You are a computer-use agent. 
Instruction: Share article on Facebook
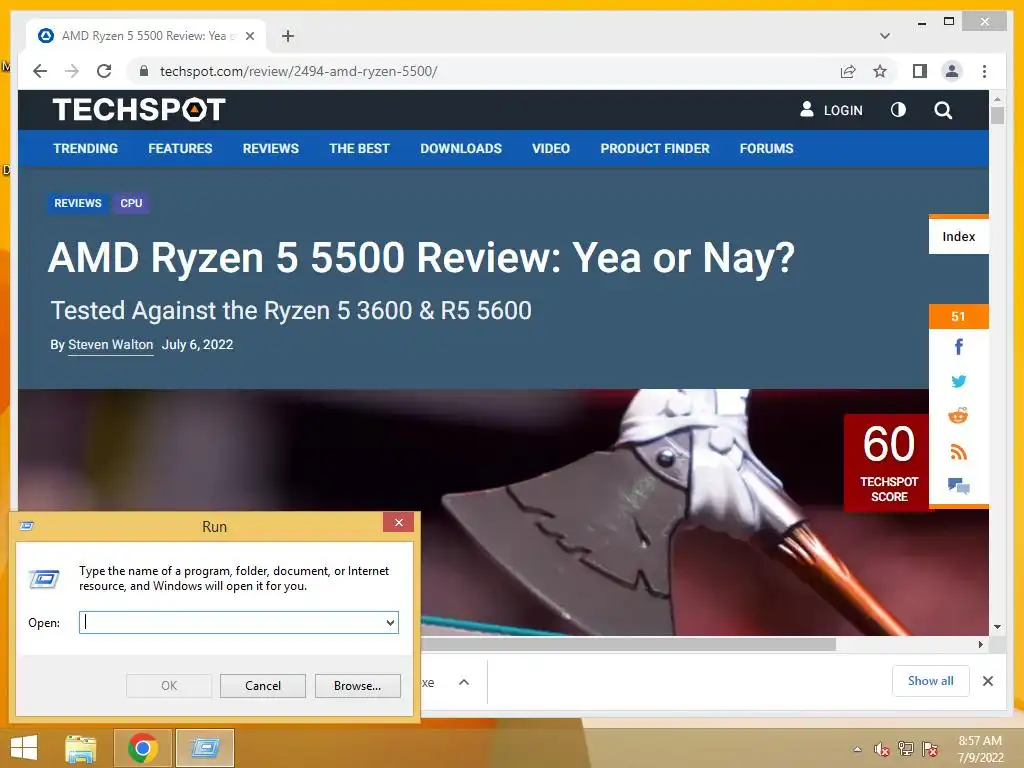coord(959,347)
